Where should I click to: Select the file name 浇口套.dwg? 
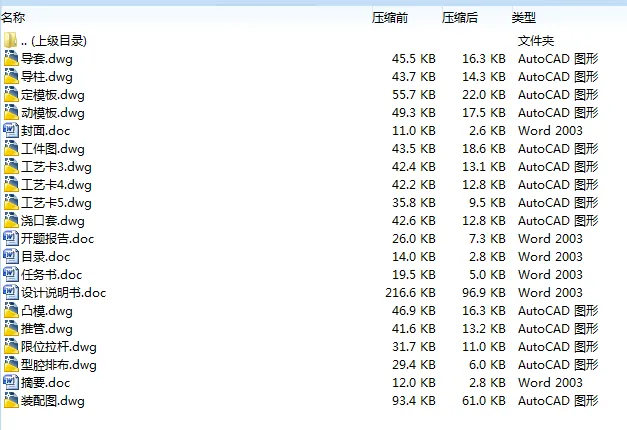(53, 221)
